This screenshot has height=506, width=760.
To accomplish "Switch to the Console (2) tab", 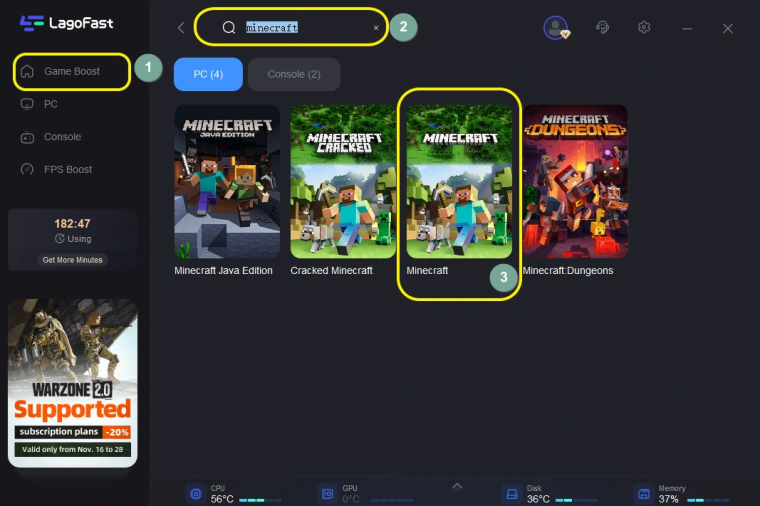I will point(294,74).
